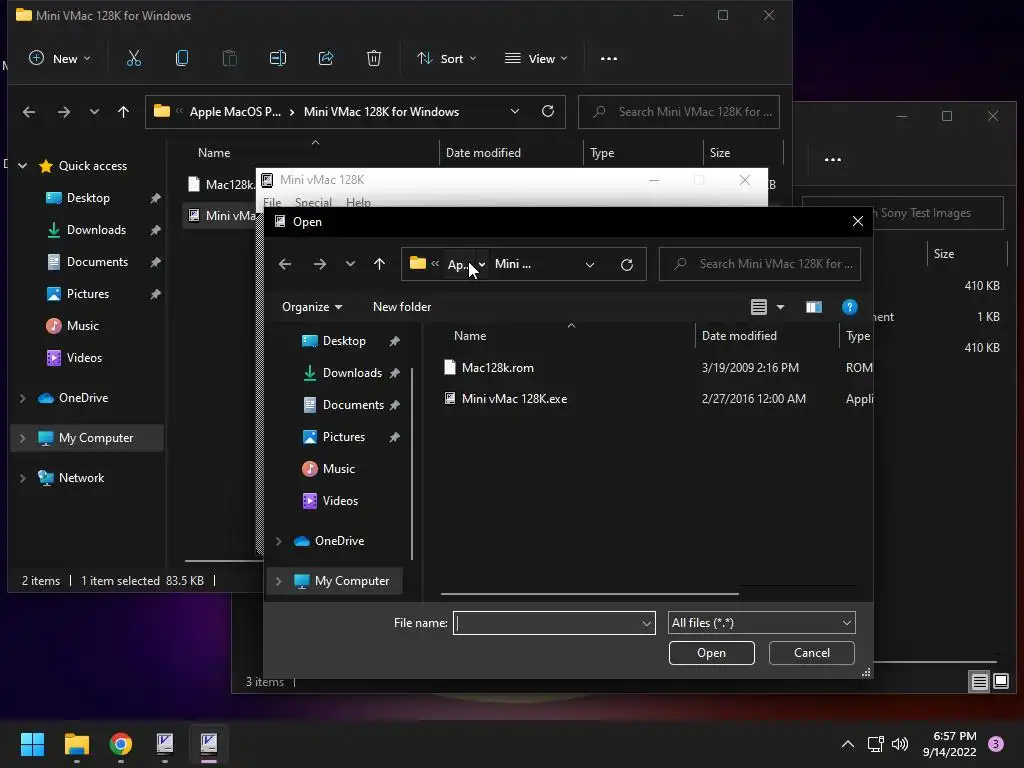Switch to details view in background window
Screen dimensions: 1024x768
980,682
